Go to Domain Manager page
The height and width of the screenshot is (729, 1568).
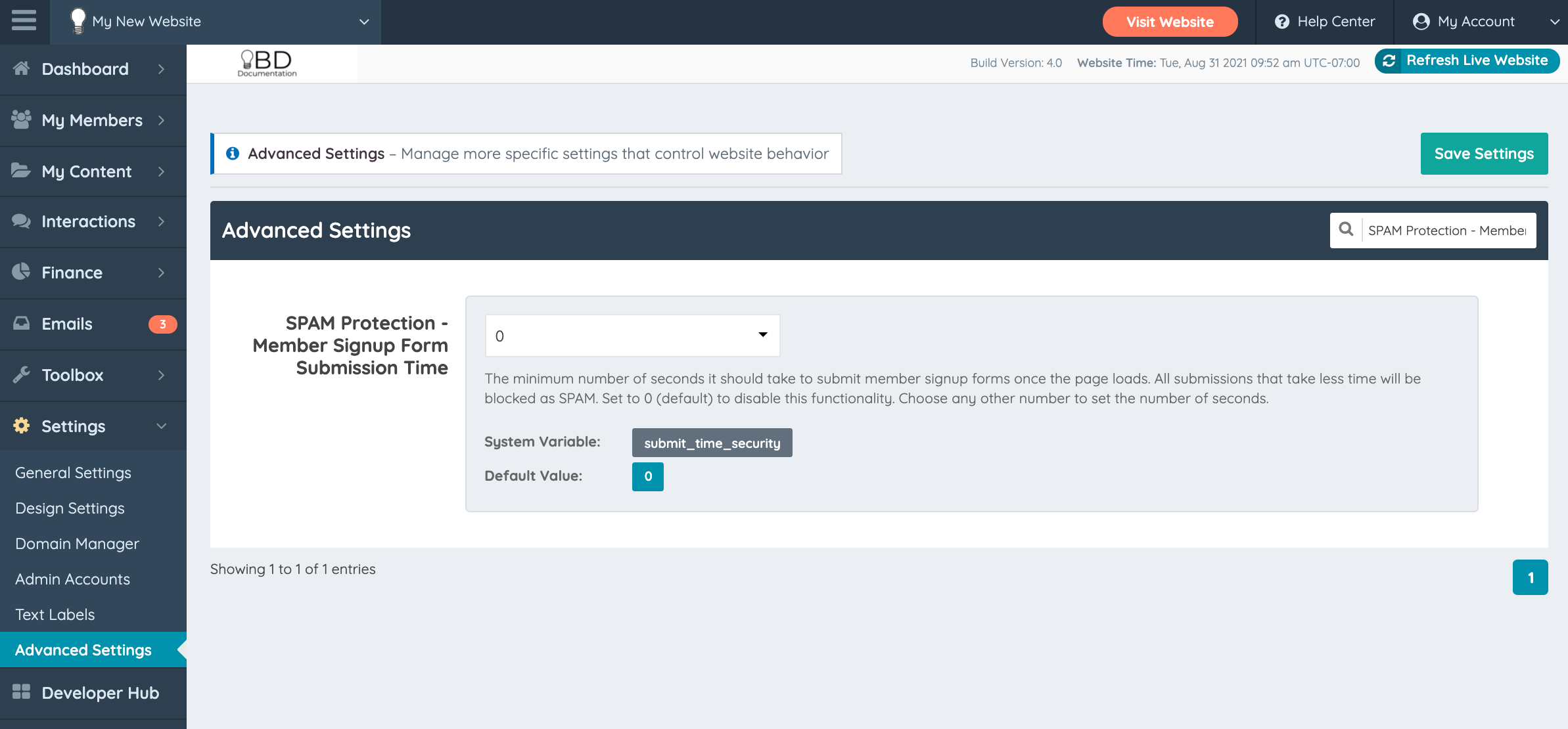click(77, 544)
